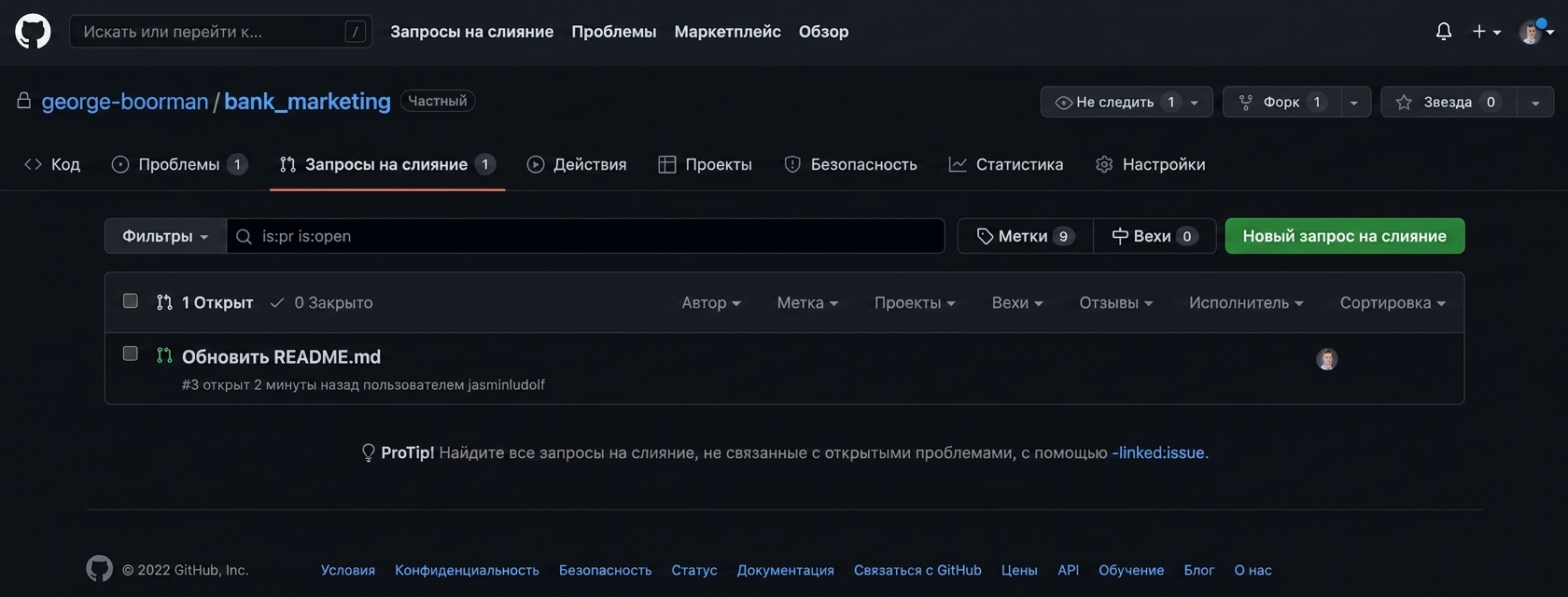Open the footer 'Обучение' link
1568x597 pixels.
pyautogui.click(x=1131, y=570)
